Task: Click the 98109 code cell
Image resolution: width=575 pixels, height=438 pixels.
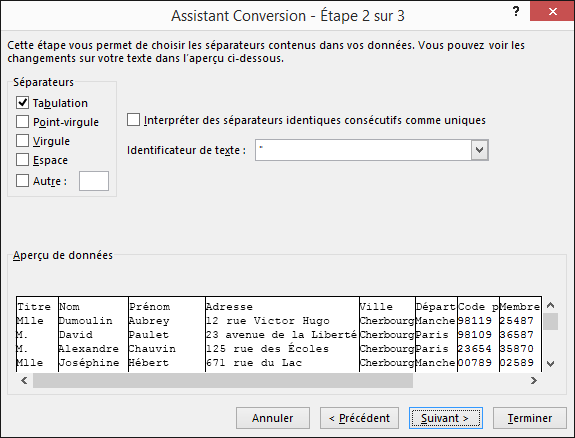Action: pyautogui.click(x=475, y=335)
